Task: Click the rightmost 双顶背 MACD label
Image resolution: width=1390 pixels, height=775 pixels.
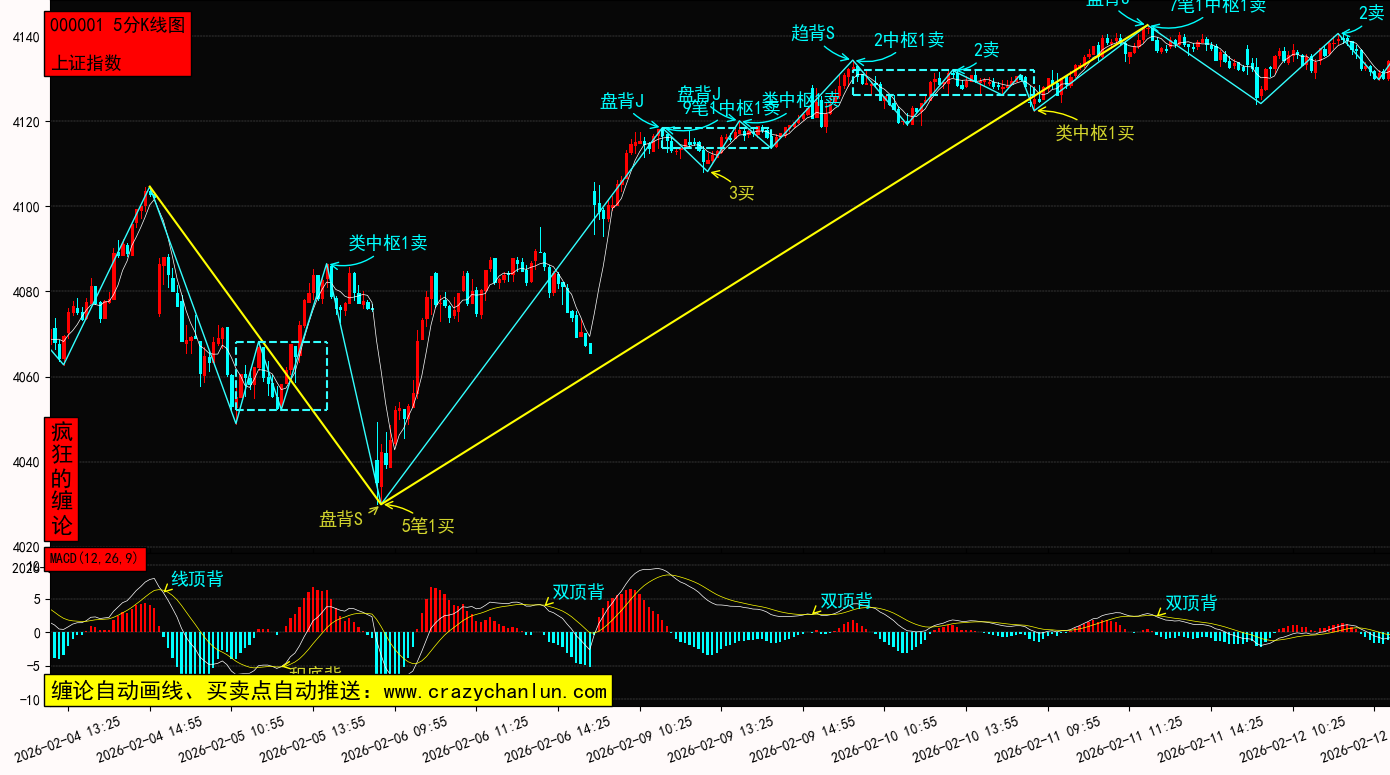Action: click(x=1191, y=603)
